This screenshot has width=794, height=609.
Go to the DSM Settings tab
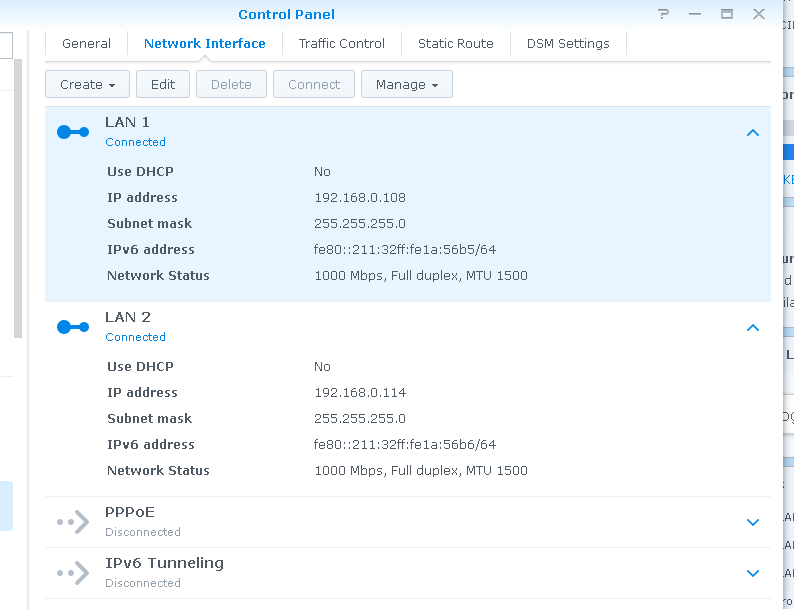coord(568,44)
